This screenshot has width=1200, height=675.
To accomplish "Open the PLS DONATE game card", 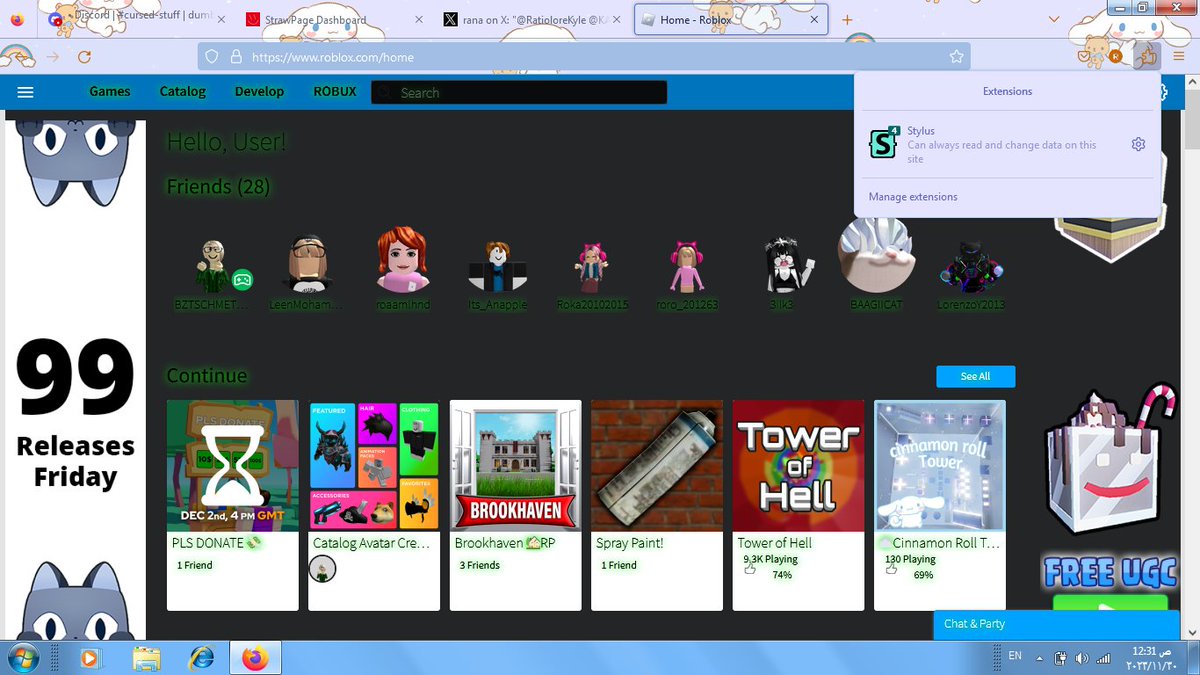I will tap(232, 505).
